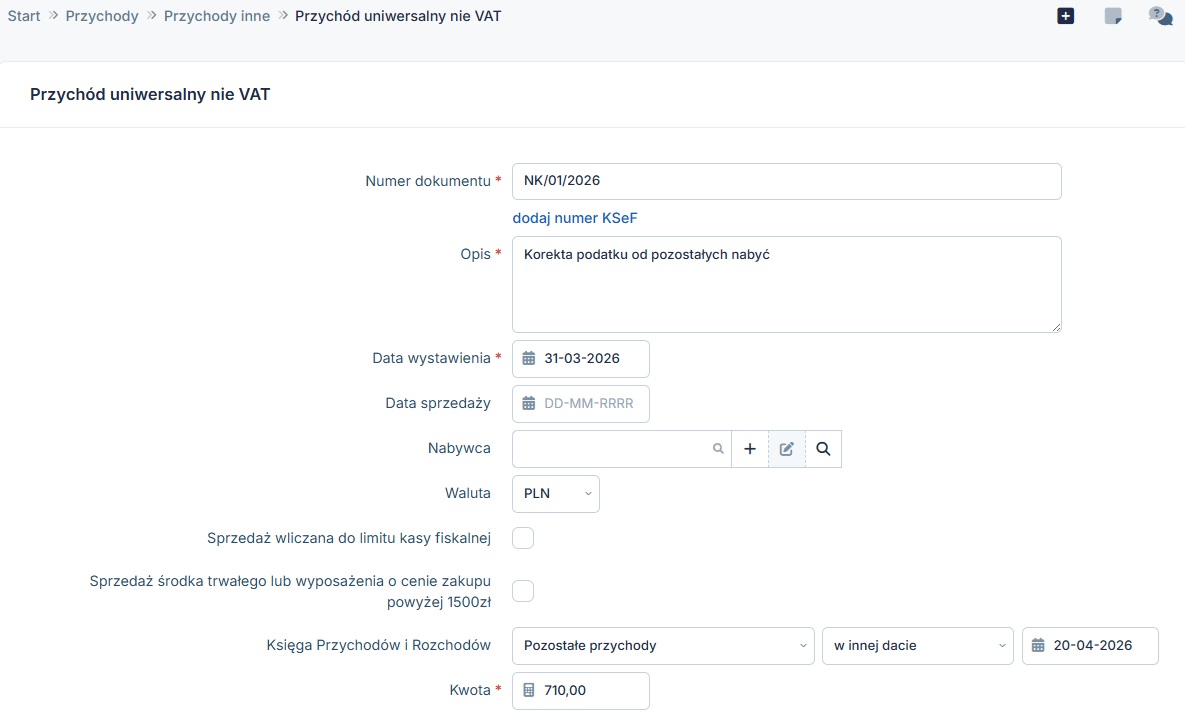Open calendar icon for Data wystawienia
This screenshot has width=1185, height=724.
529,359
